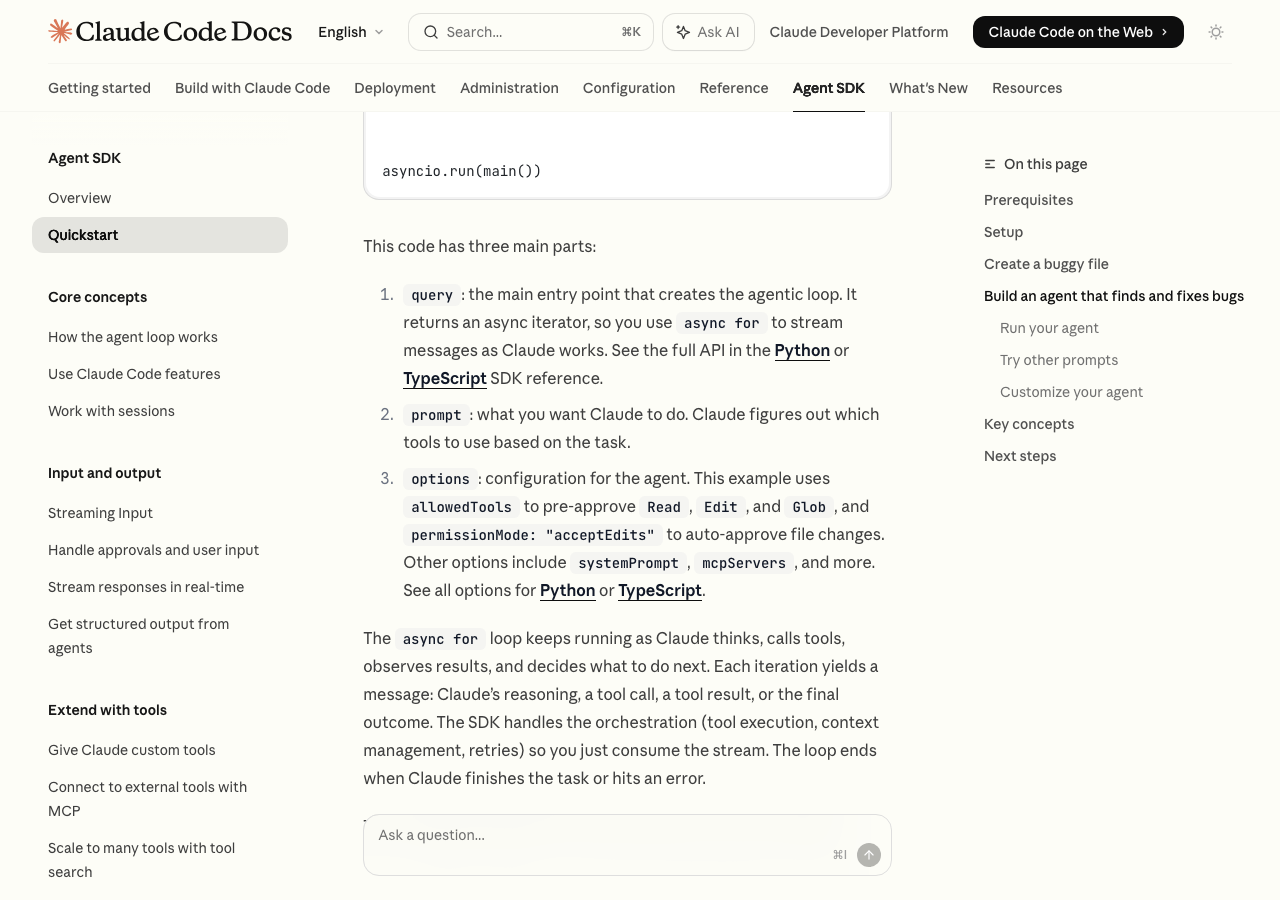Screen dimensions: 1280x900
Task: Toggle light/dark theme sun icon
Action: pos(1216,32)
